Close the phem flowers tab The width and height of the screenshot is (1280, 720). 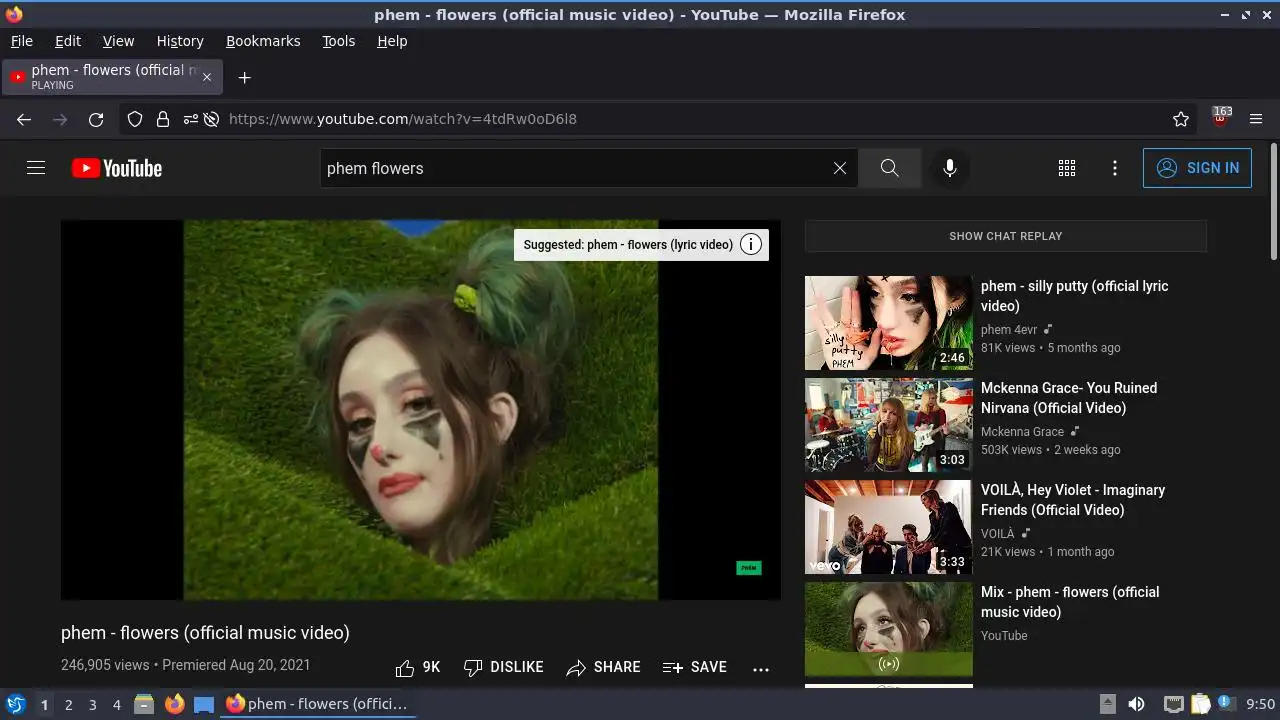tap(207, 77)
